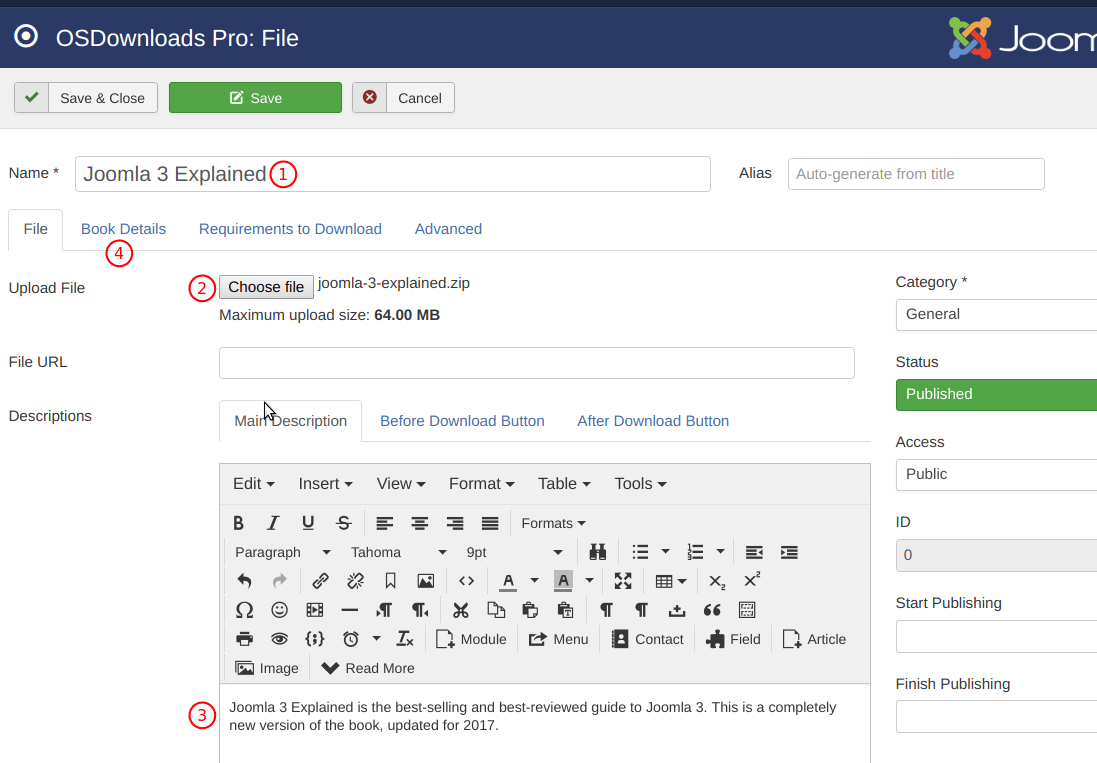Expand the insert date/time clock arrow
Screen dimensions: 1097x763
point(376,639)
